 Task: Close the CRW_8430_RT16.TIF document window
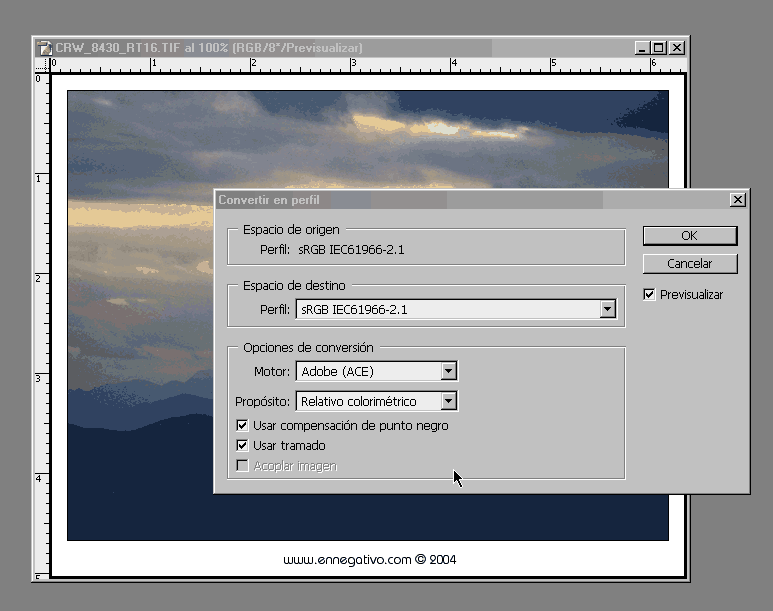[677, 48]
